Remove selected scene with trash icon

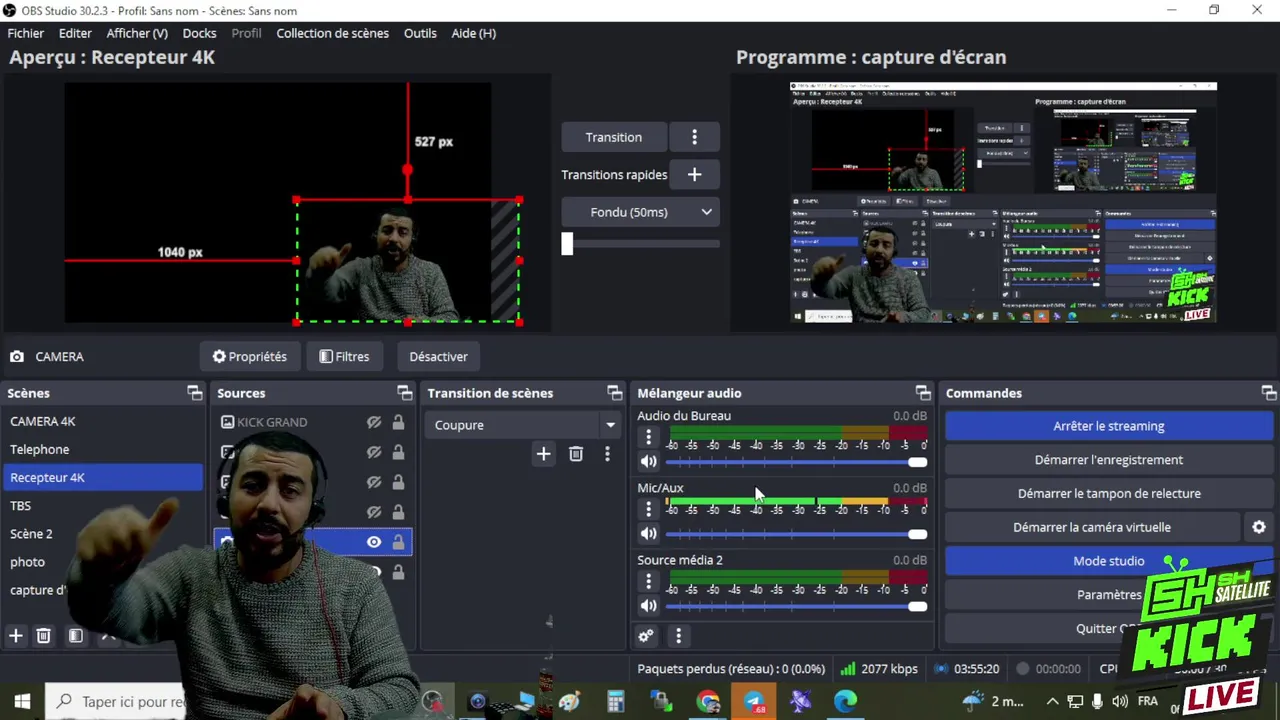coord(44,636)
